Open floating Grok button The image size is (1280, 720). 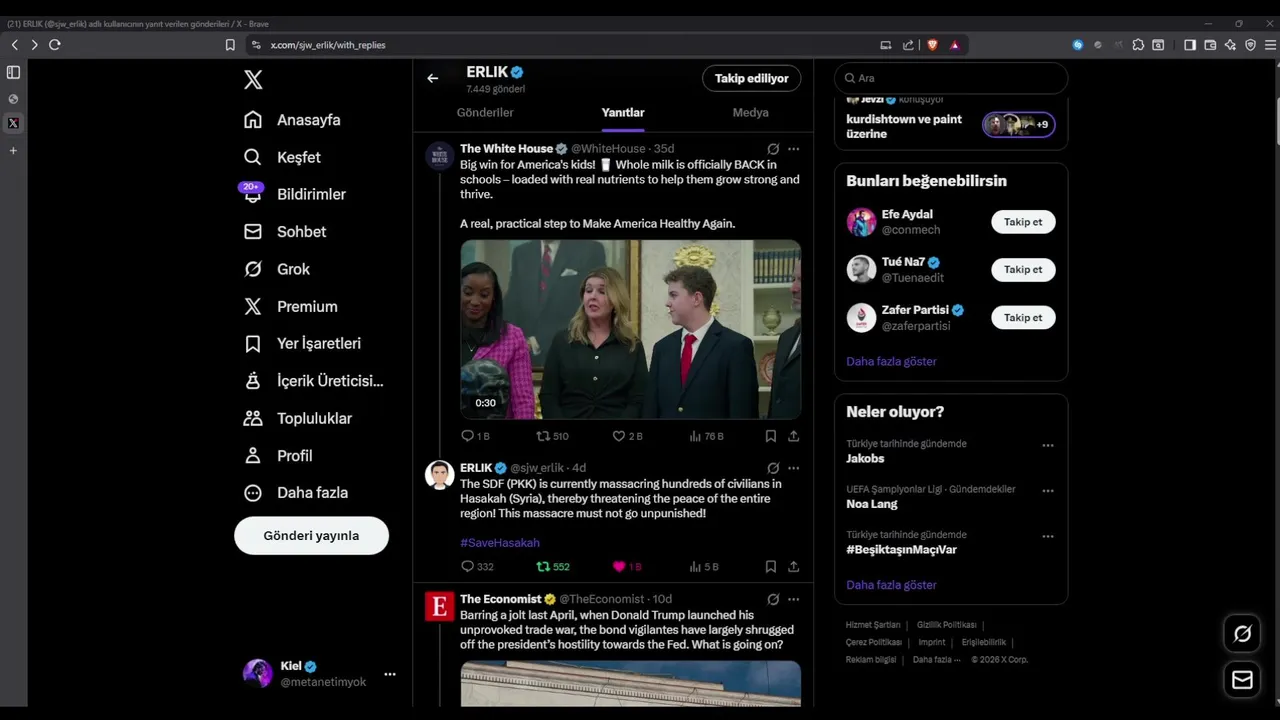click(x=1242, y=633)
